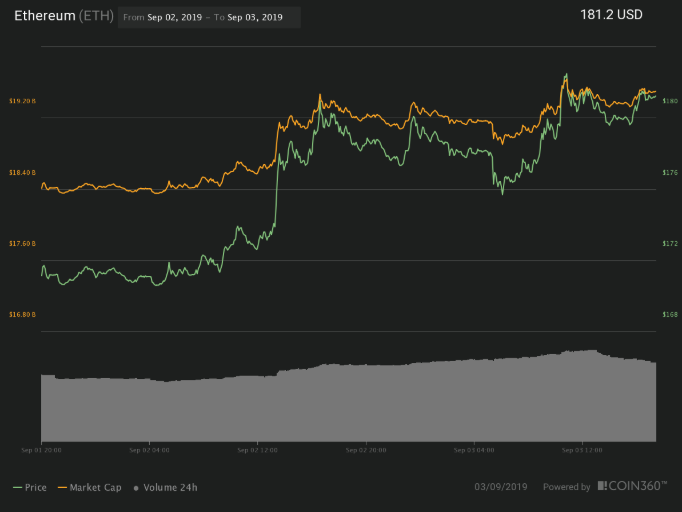Viewport: 682px width, 512px height.
Task: Toggle the Volume 24h legend entry
Action: point(165,488)
